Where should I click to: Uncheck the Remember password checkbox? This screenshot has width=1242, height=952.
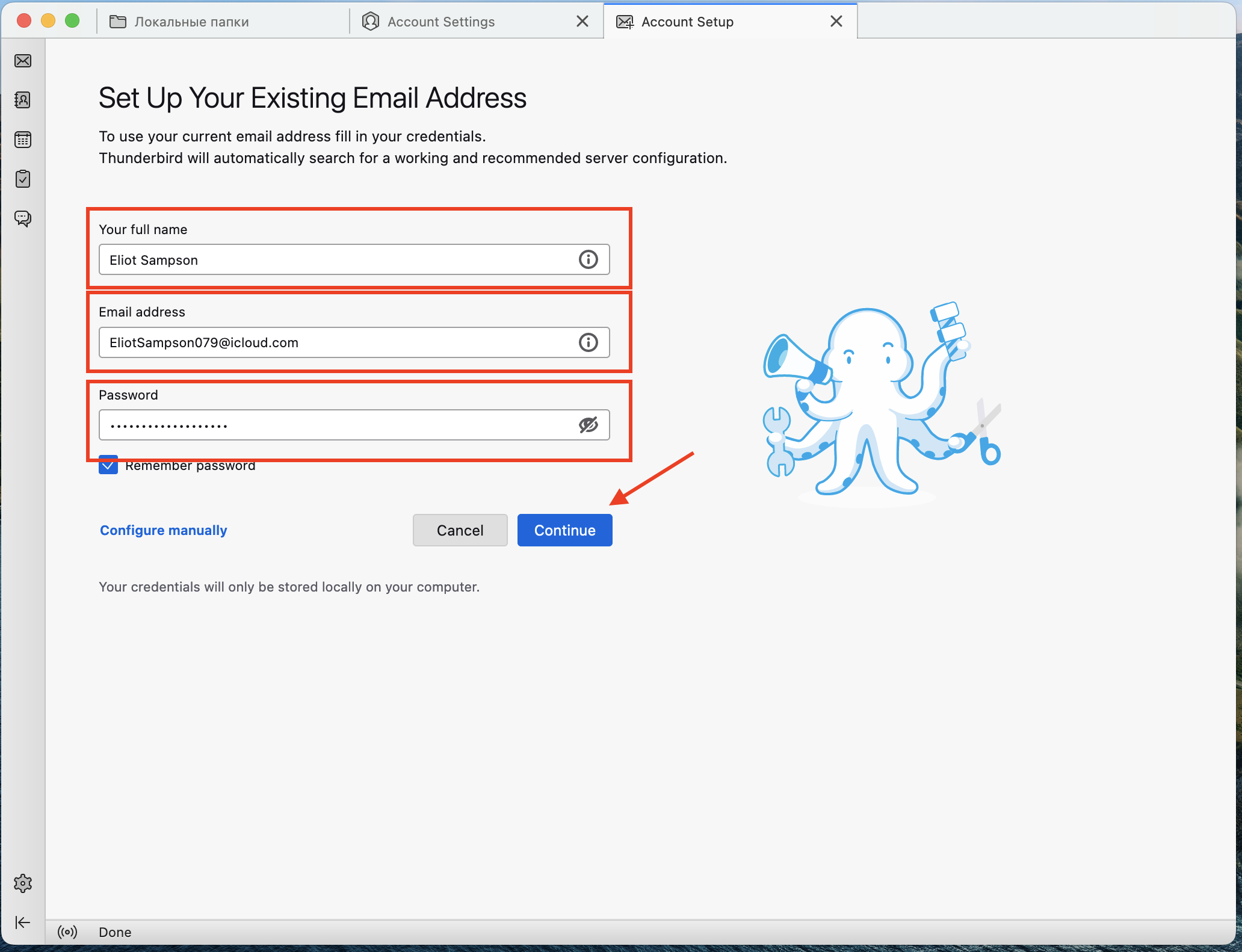108,466
